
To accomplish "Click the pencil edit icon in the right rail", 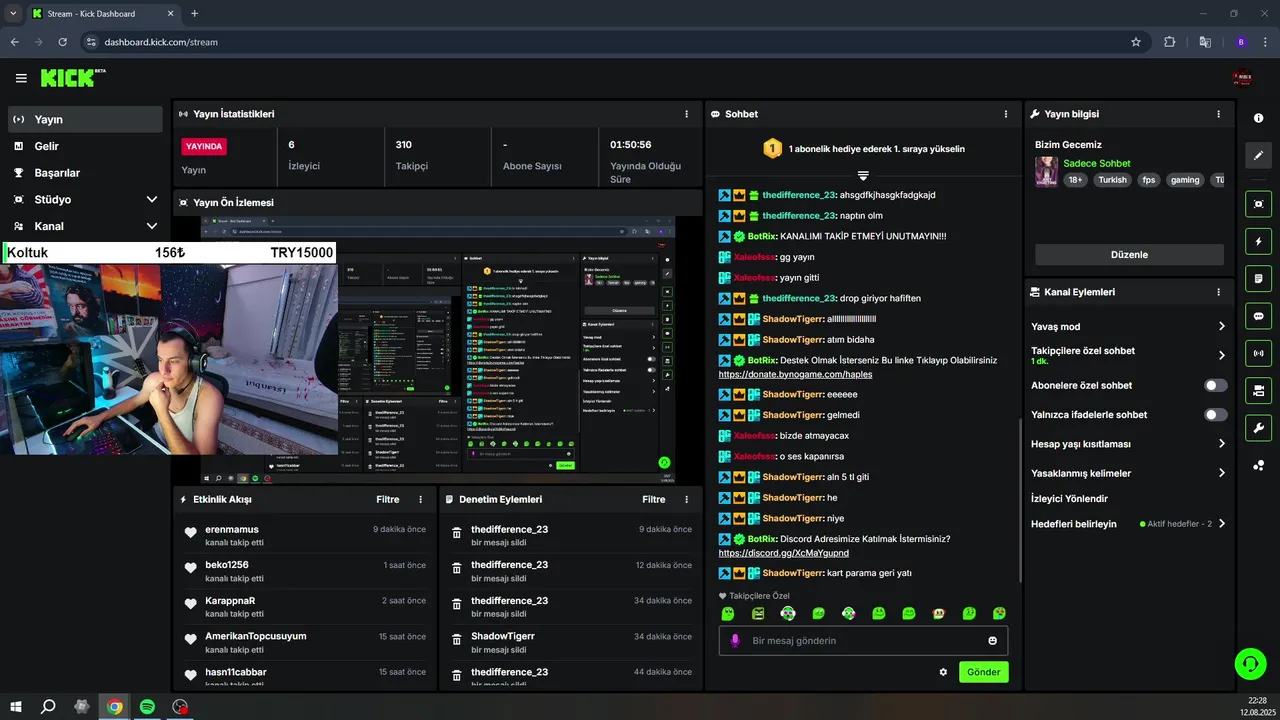I will [x=1258, y=155].
